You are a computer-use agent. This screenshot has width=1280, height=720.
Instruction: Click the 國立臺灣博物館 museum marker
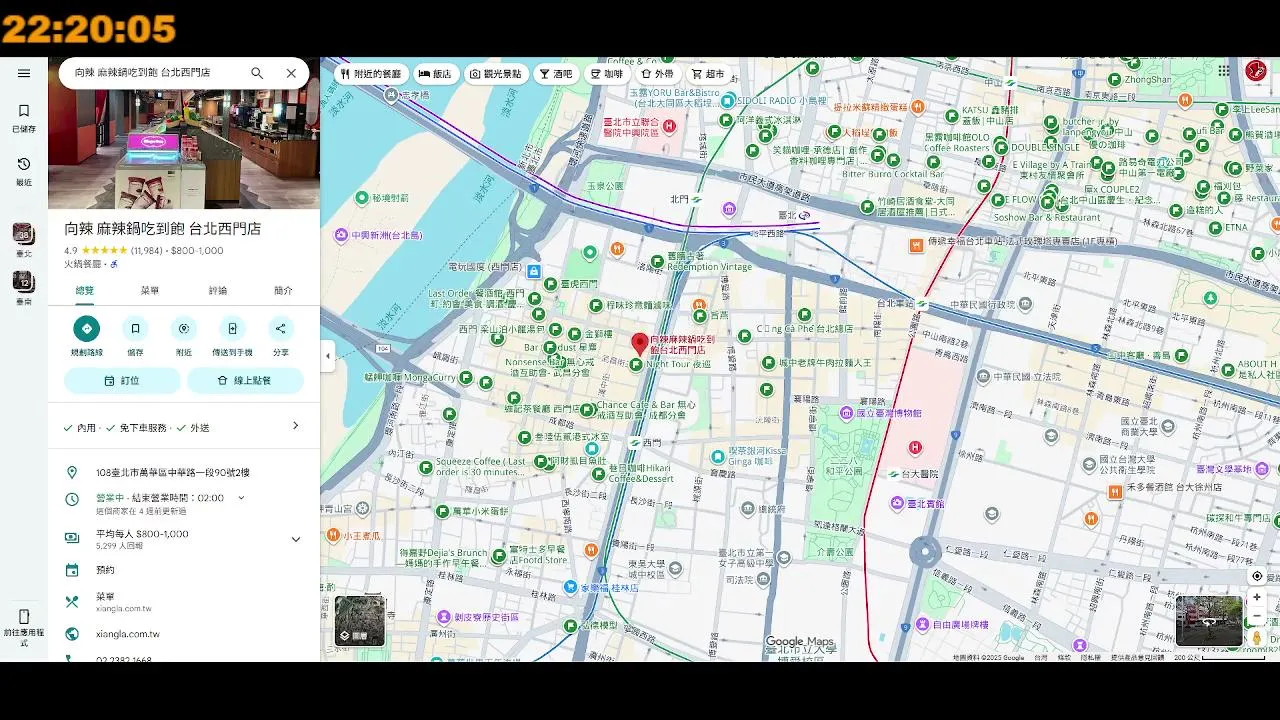(846, 412)
